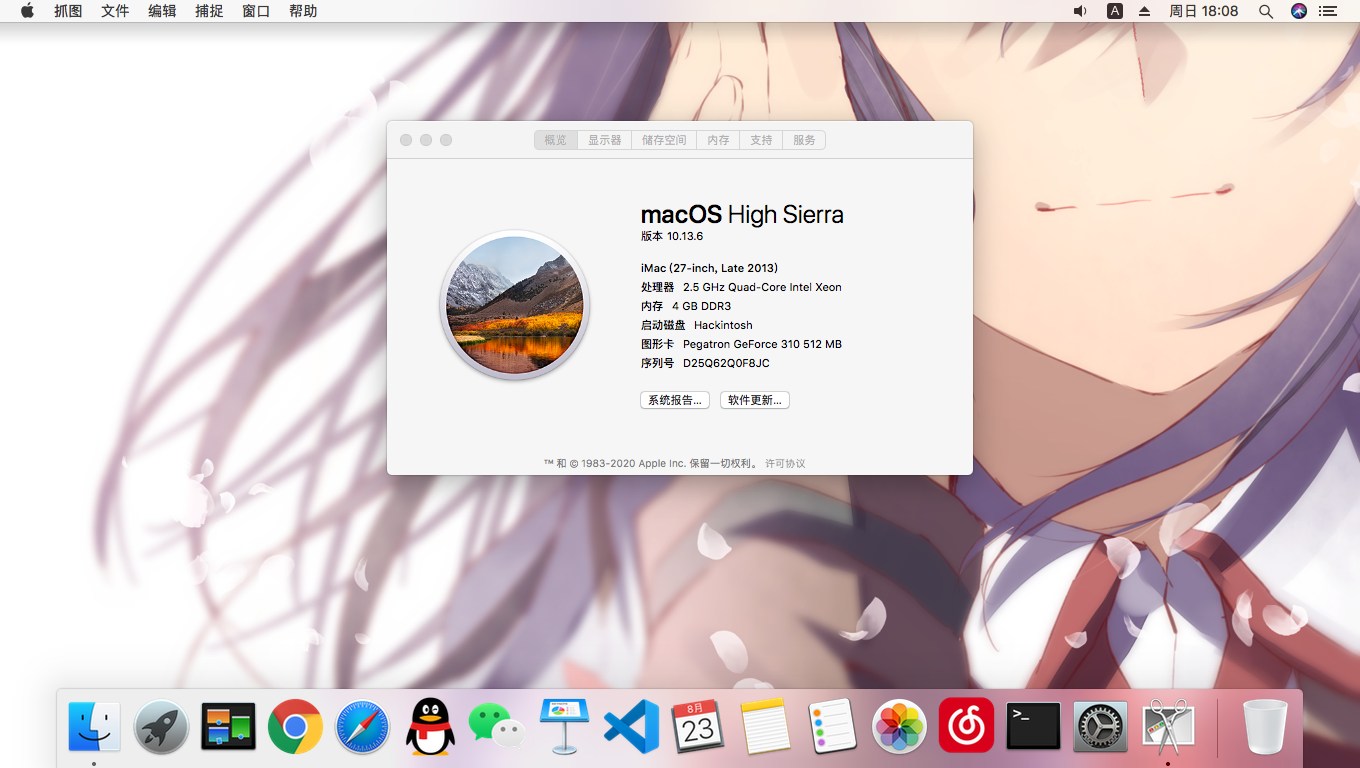Minimize the About This Mac window
1360x768 pixels.
426,140
